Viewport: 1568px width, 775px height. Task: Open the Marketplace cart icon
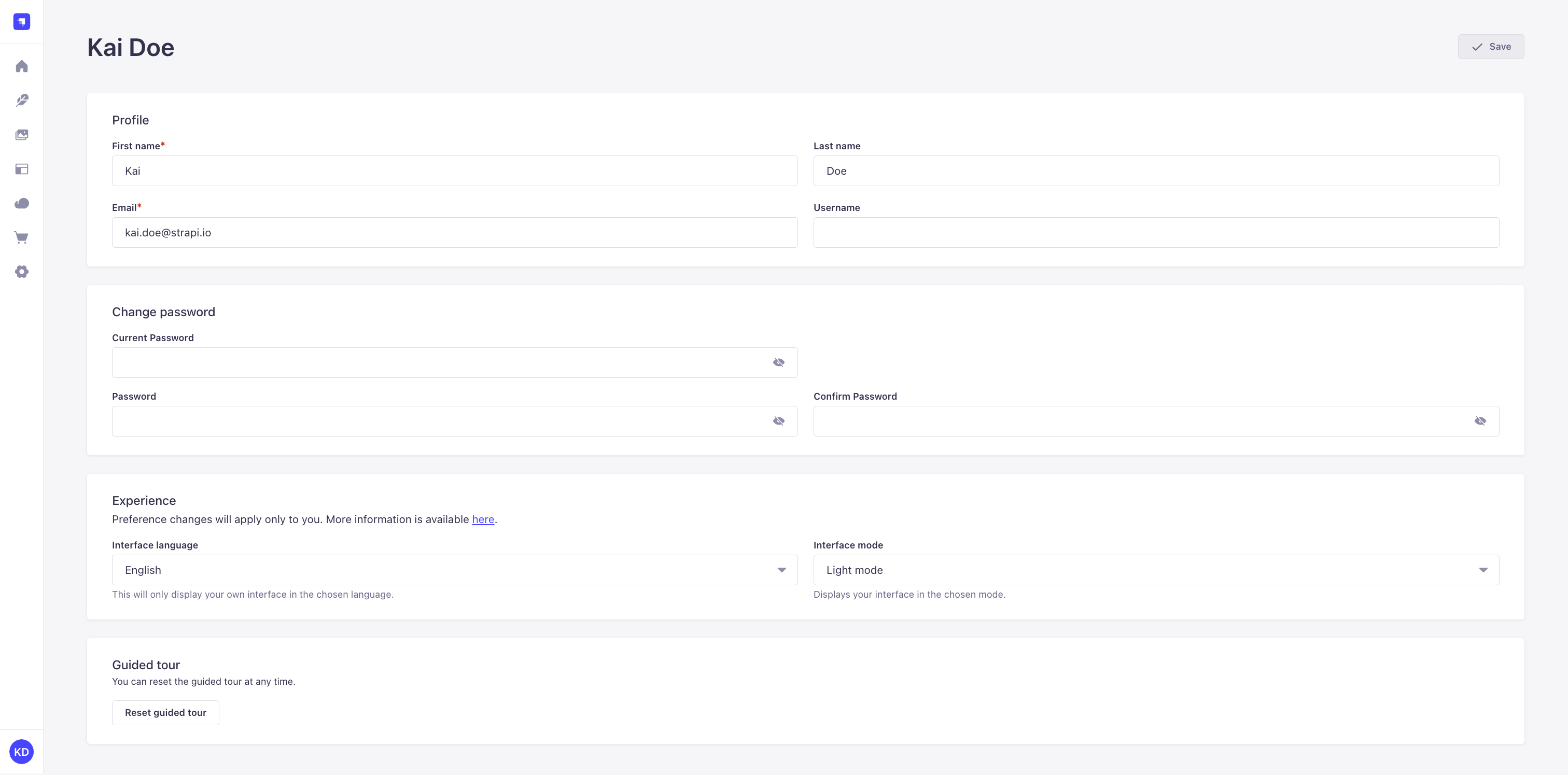(x=21, y=236)
